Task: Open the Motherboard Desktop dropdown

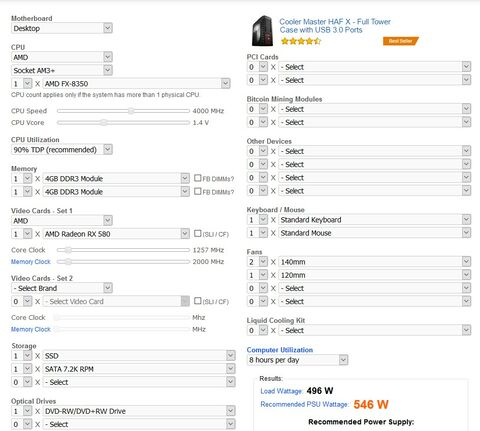Action: pyautogui.click(x=62, y=28)
